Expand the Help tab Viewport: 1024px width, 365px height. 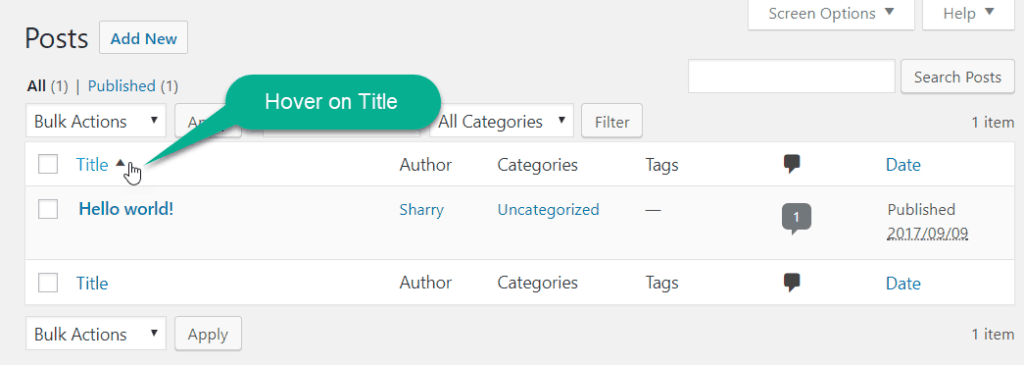coord(968,13)
